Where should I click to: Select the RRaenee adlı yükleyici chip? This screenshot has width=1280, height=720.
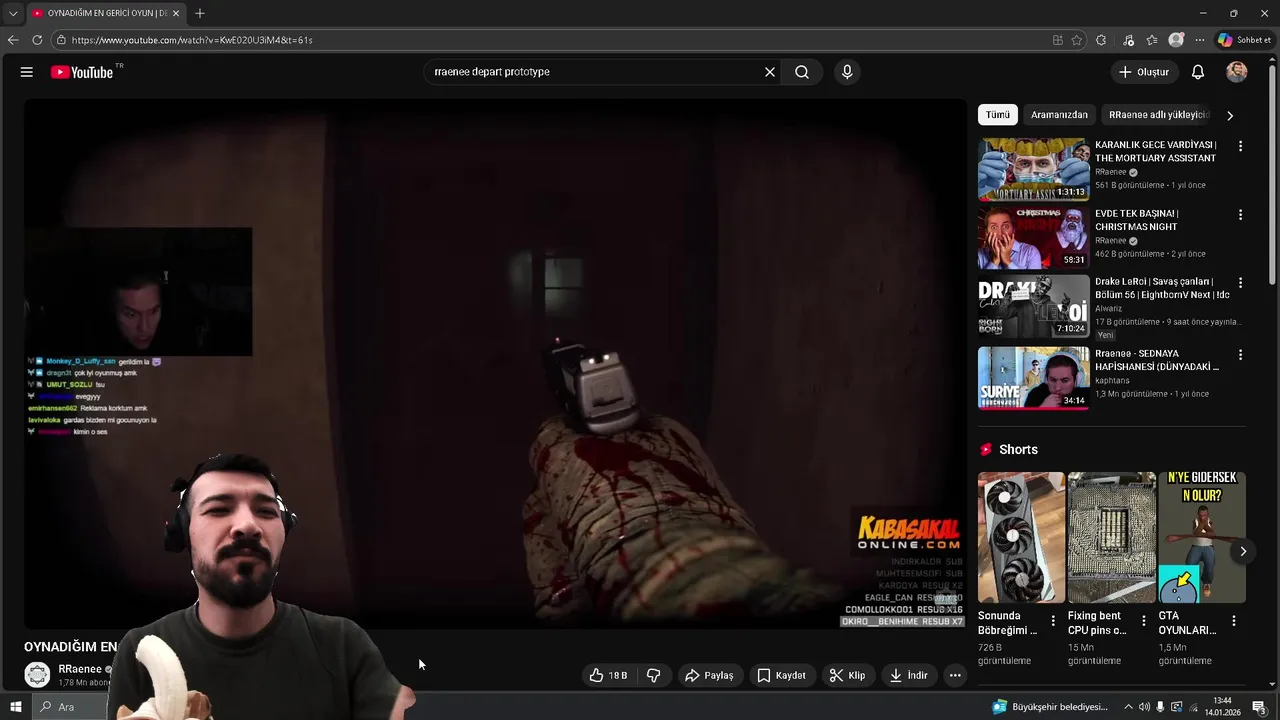tap(1159, 115)
